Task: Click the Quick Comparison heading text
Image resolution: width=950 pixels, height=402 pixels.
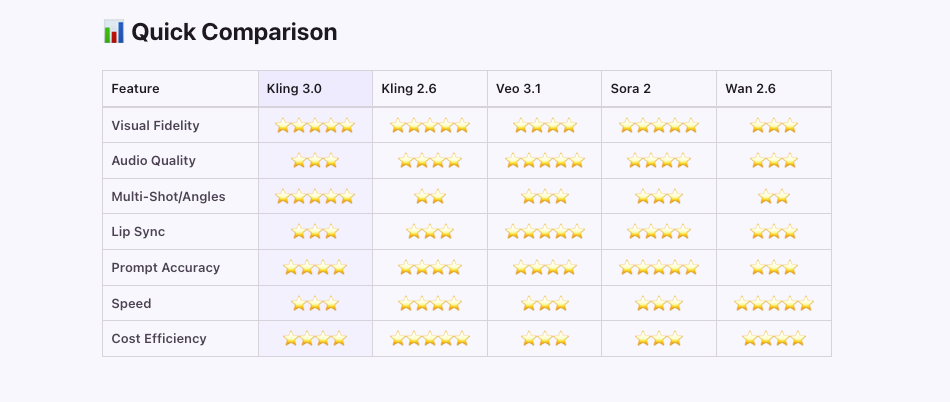Action: (x=234, y=32)
